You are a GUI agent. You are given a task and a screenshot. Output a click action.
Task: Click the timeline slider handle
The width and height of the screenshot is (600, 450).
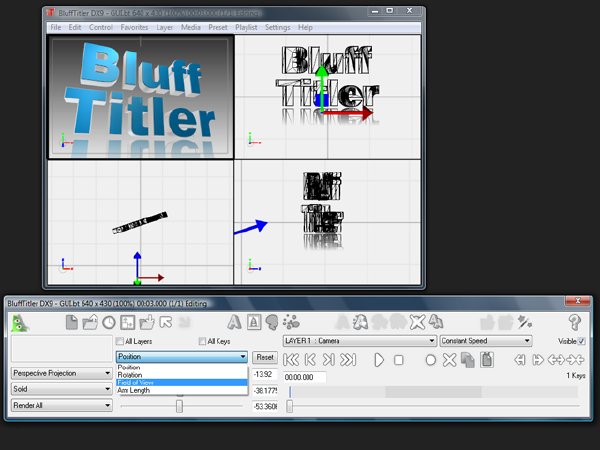(290, 406)
